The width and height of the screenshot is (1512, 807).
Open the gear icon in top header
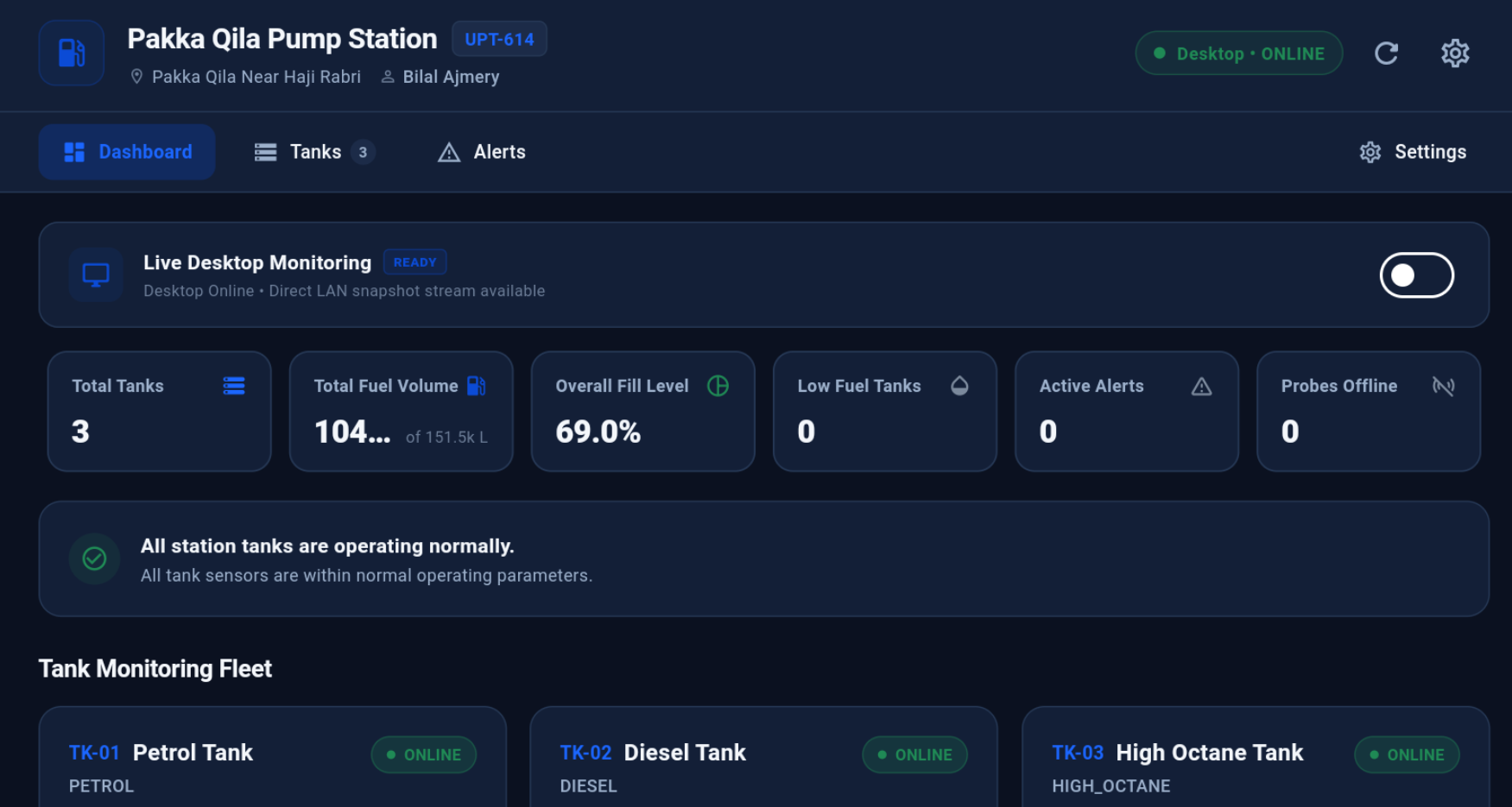tap(1455, 54)
